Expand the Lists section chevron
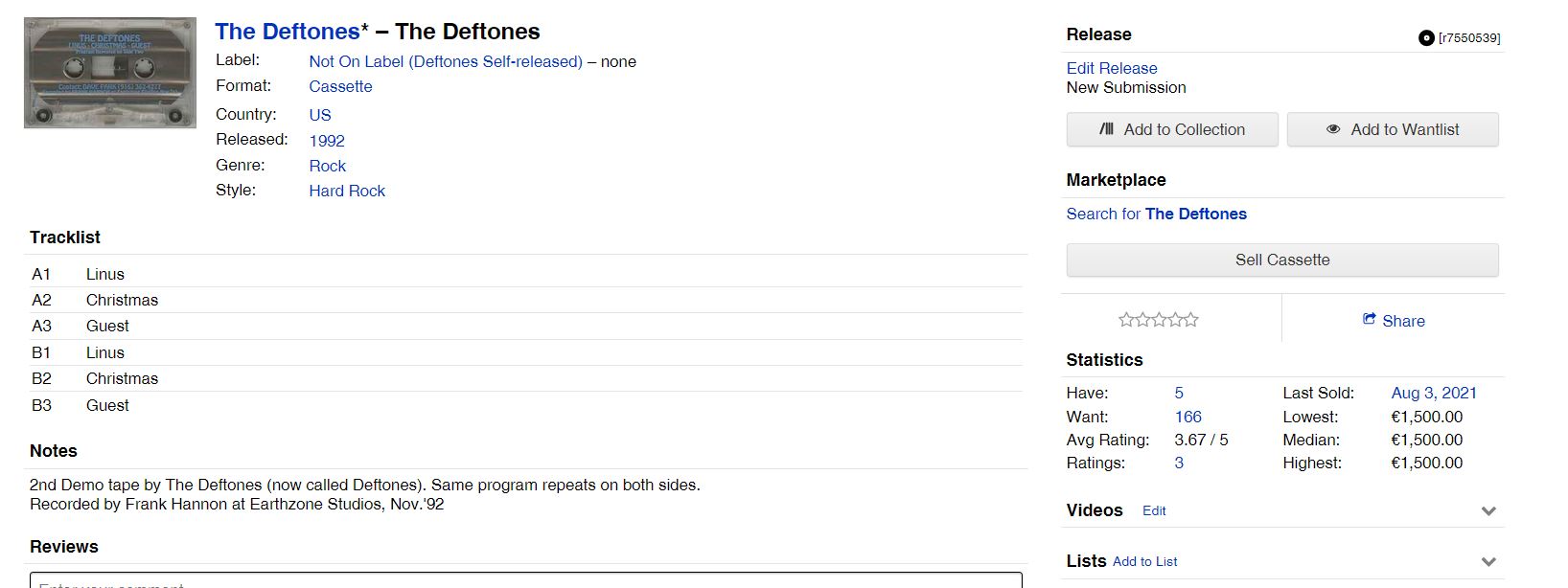Screen dimensions: 1568x588 coord(1488,562)
